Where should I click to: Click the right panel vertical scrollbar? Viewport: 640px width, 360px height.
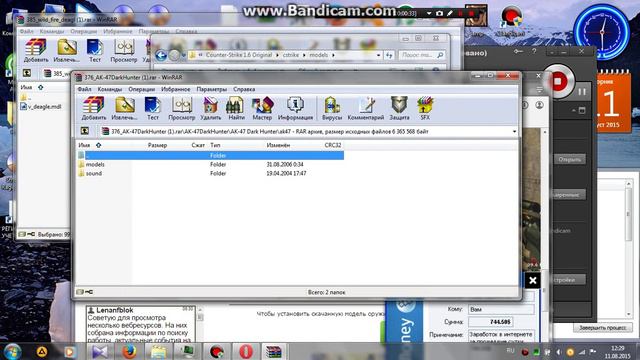point(629,249)
